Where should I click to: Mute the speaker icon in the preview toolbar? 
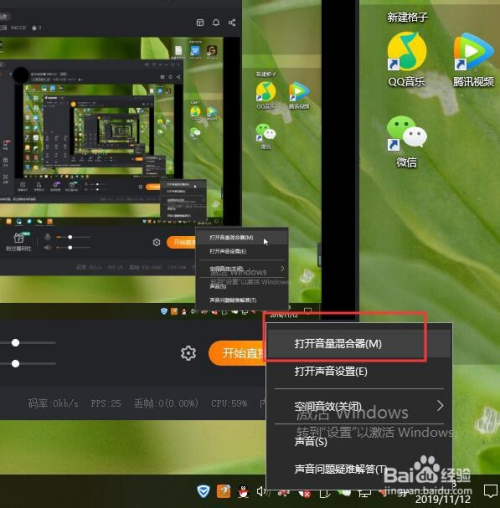pyautogui.click(x=48, y=248)
